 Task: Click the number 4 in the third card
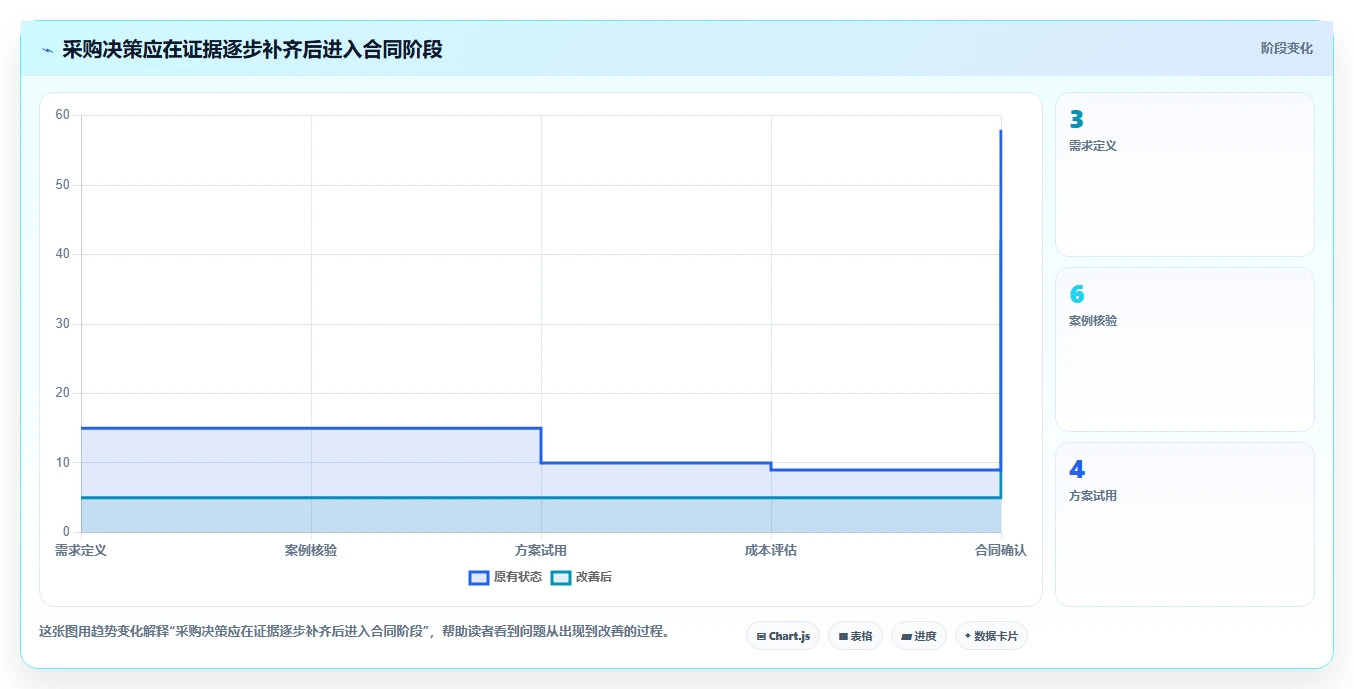[x=1077, y=470]
